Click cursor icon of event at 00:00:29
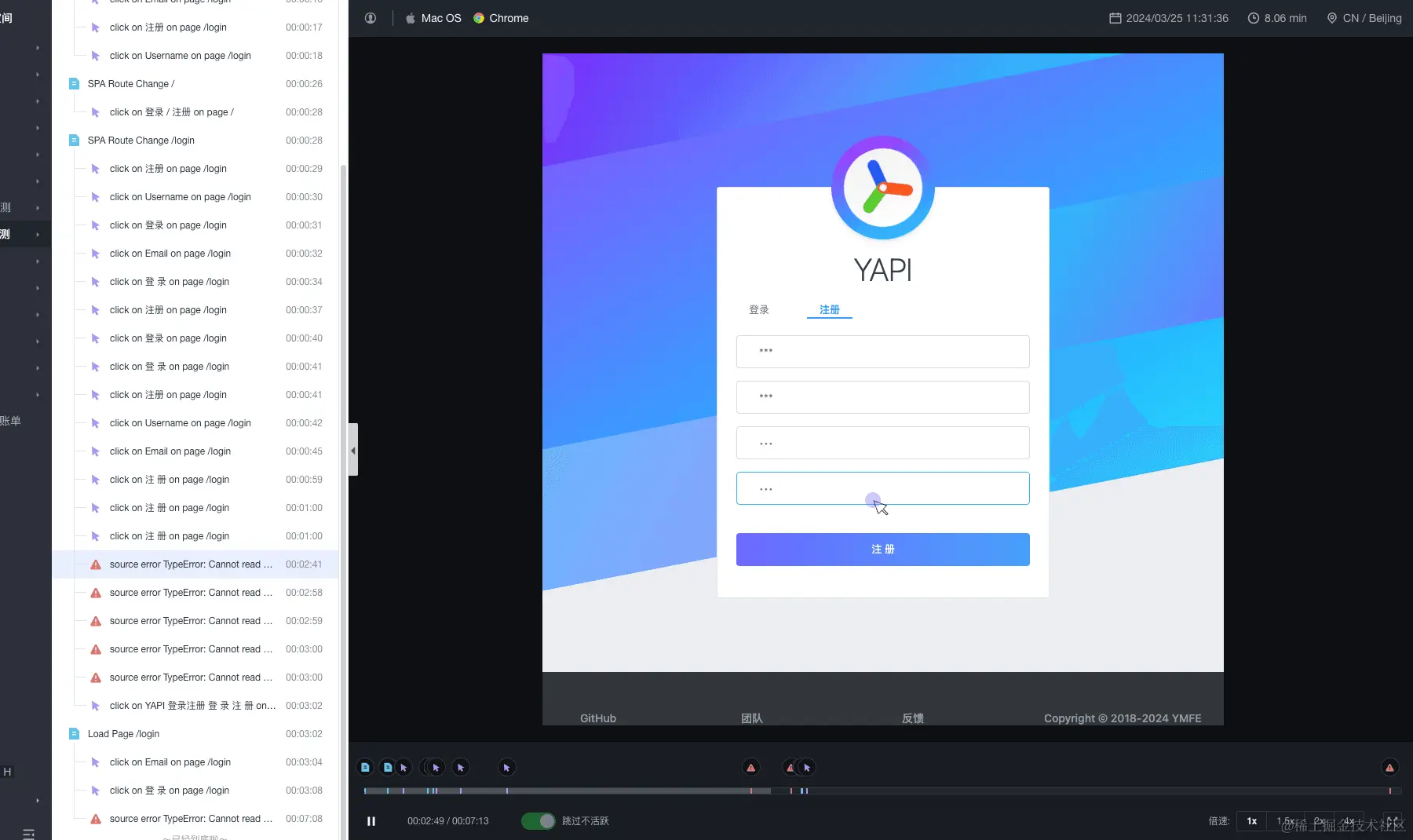The image size is (1413, 840). 96,169
